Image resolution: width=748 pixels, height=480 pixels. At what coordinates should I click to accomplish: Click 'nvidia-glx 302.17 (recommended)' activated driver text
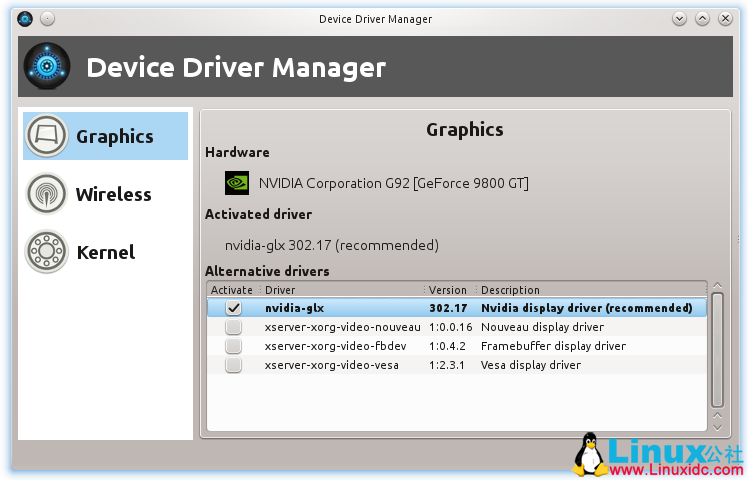point(332,245)
